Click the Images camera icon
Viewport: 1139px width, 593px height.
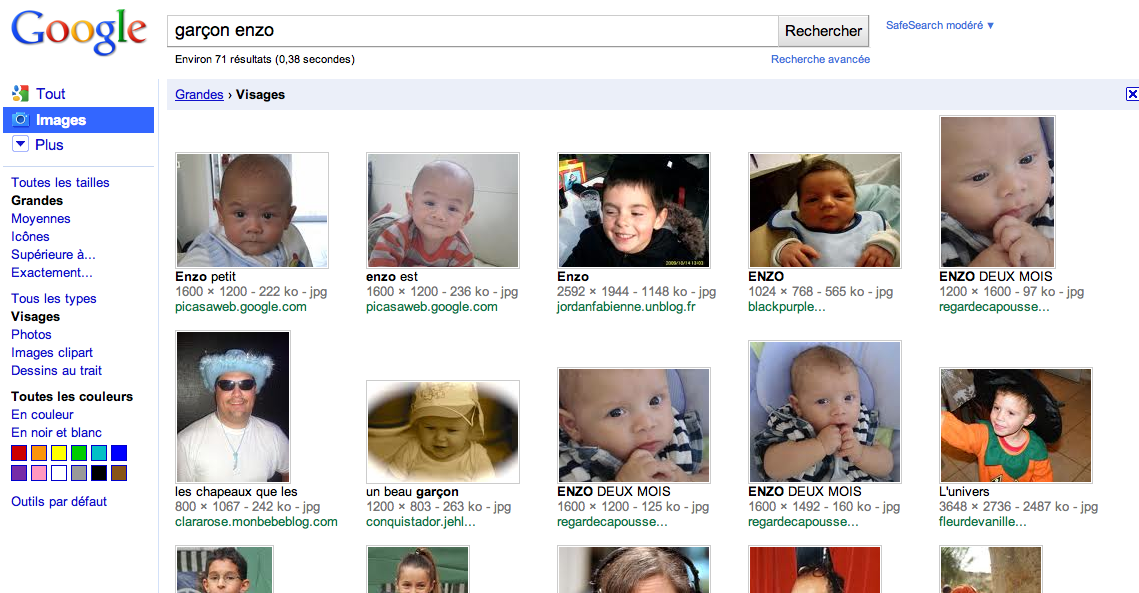click(20, 120)
